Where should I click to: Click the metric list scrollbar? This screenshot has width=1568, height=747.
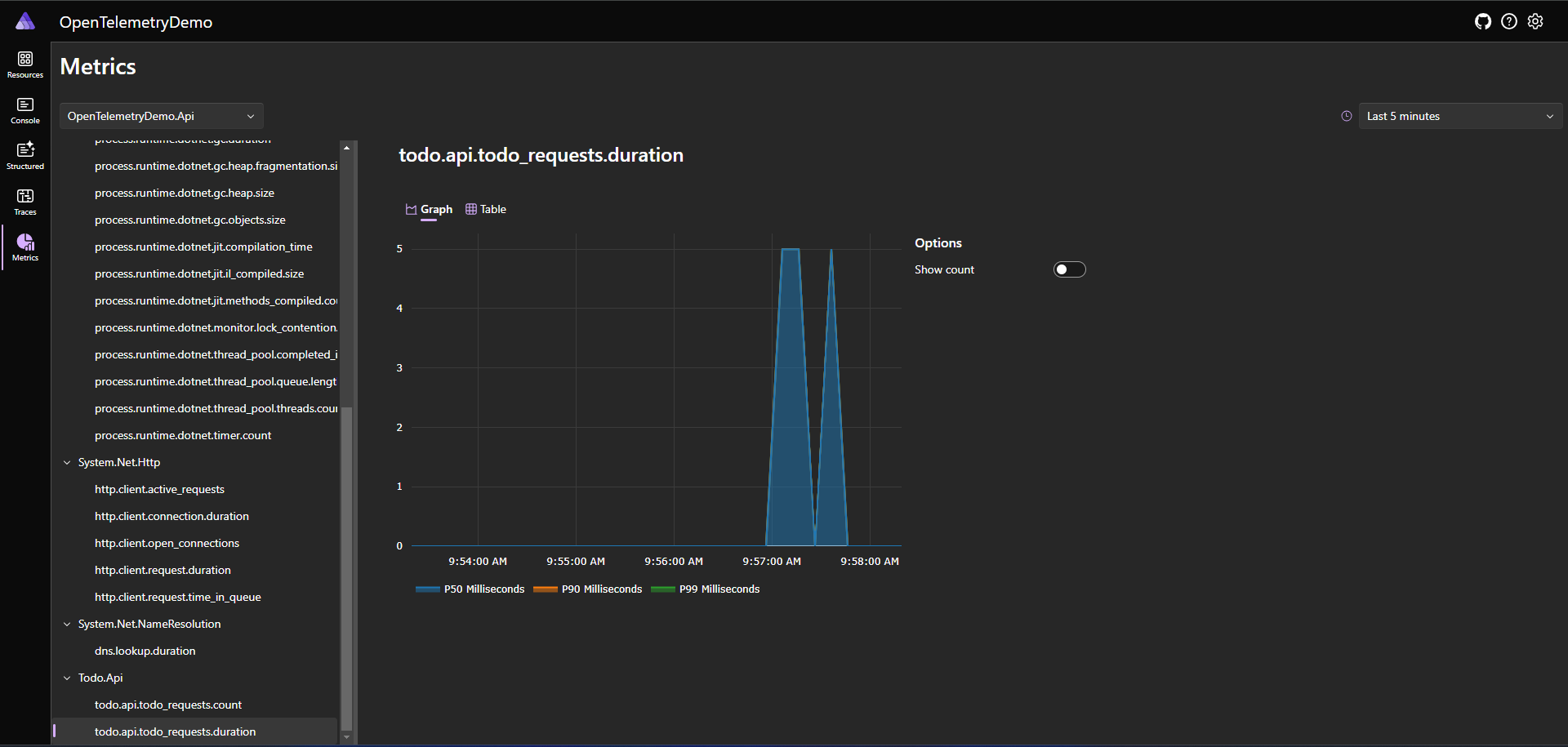(x=347, y=563)
